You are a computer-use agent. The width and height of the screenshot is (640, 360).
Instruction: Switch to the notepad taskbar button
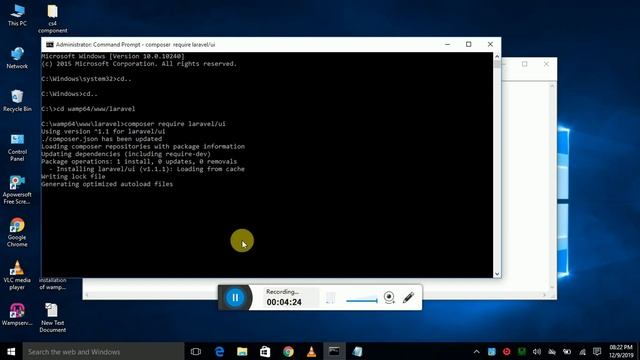(357, 351)
